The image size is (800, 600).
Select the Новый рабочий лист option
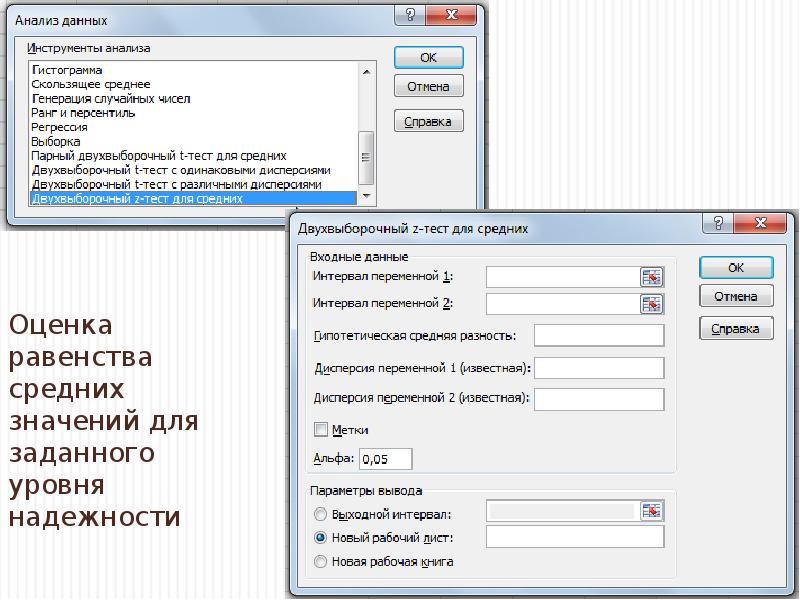pos(321,538)
